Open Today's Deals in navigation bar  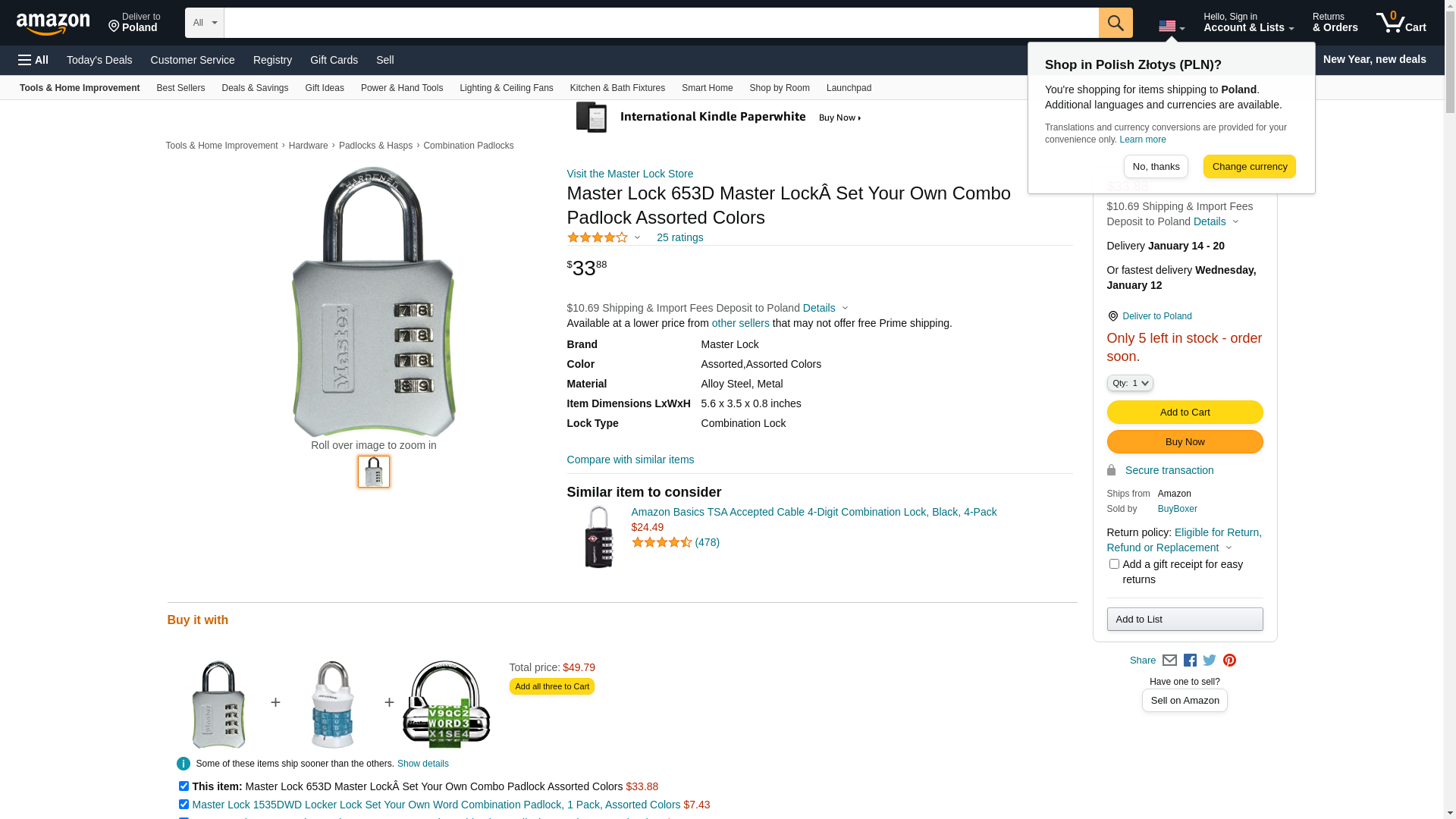click(99, 60)
